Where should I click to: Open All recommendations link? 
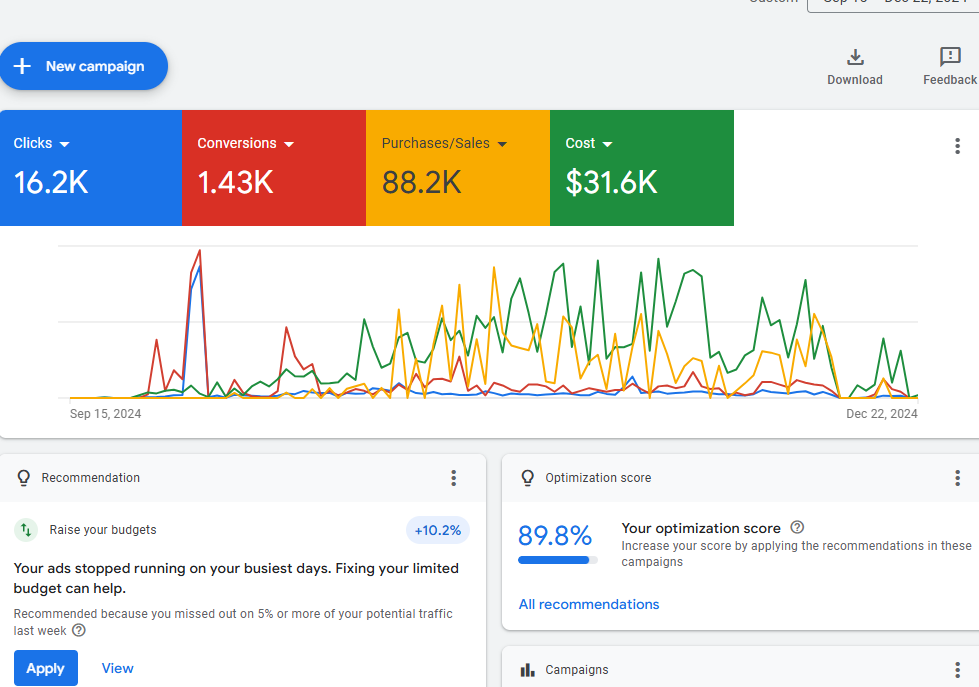(x=589, y=605)
